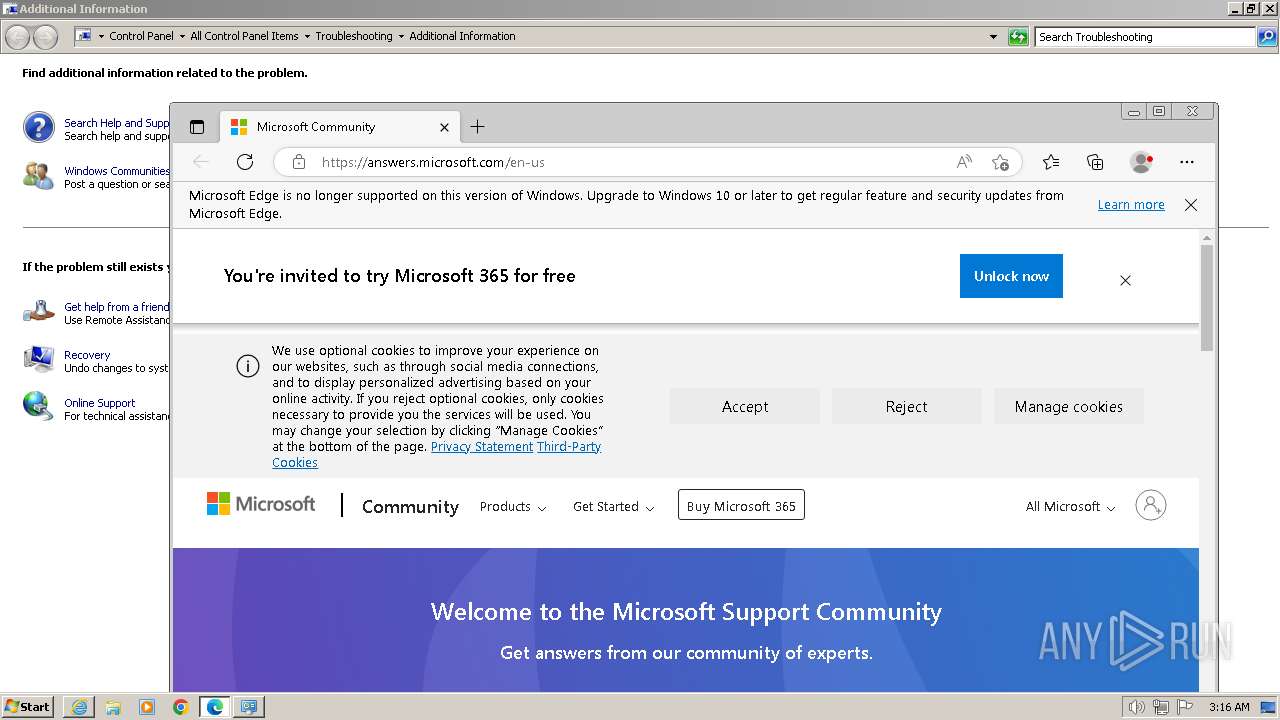Click the Edge page vertical scrollbar

click(1207, 297)
